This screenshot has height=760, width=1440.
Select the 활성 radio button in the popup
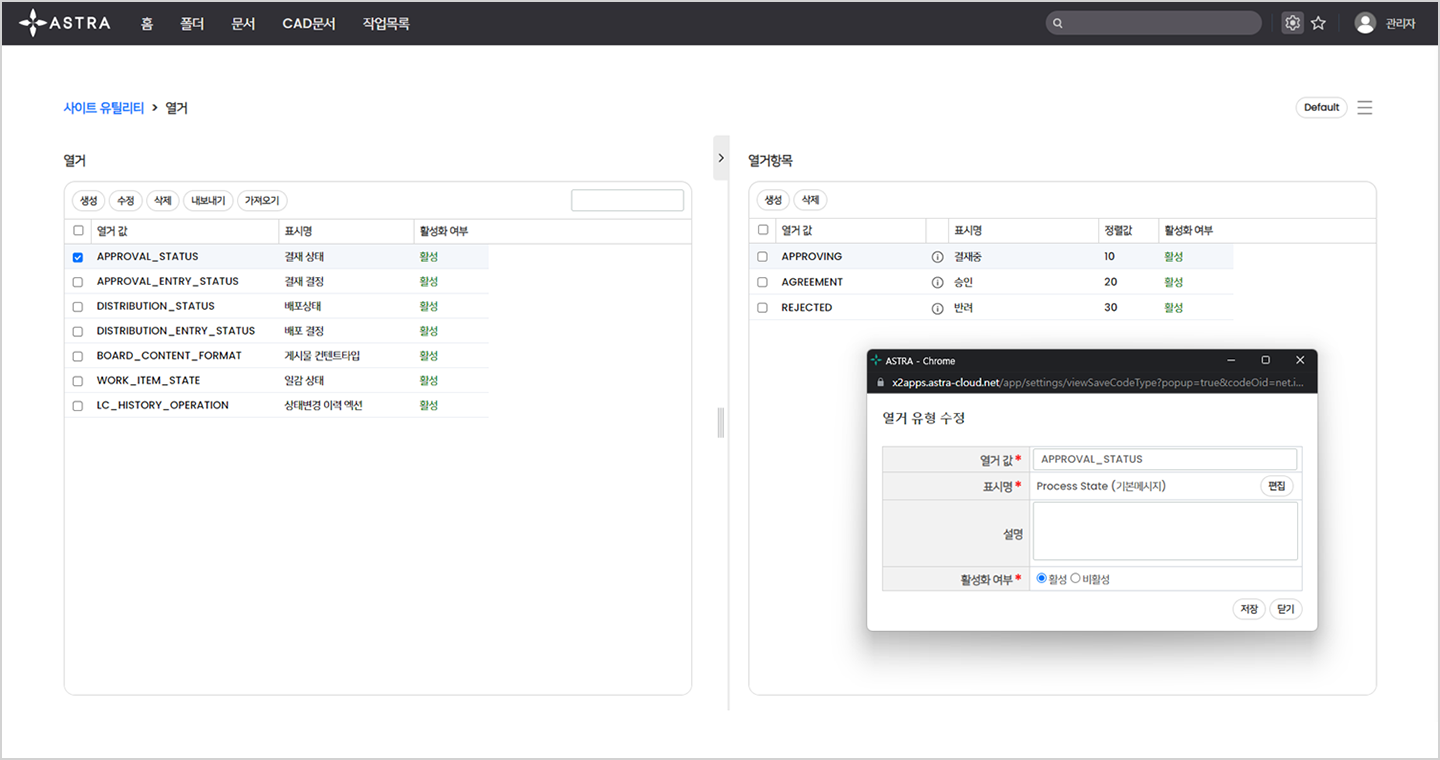click(1042, 578)
